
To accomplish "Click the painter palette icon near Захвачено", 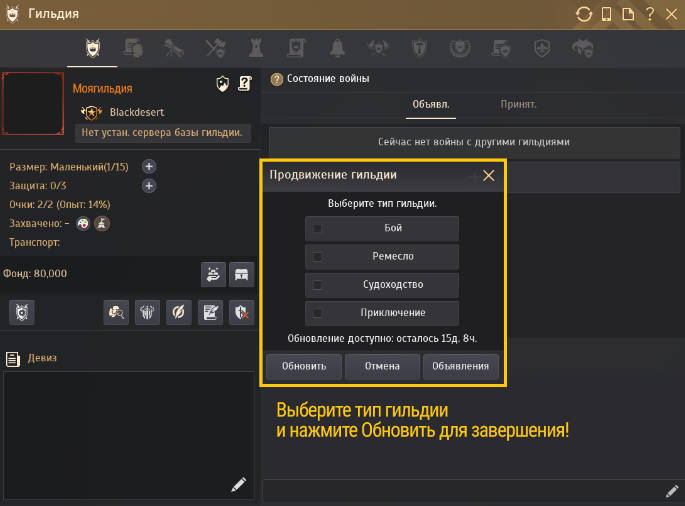I will click(83, 224).
